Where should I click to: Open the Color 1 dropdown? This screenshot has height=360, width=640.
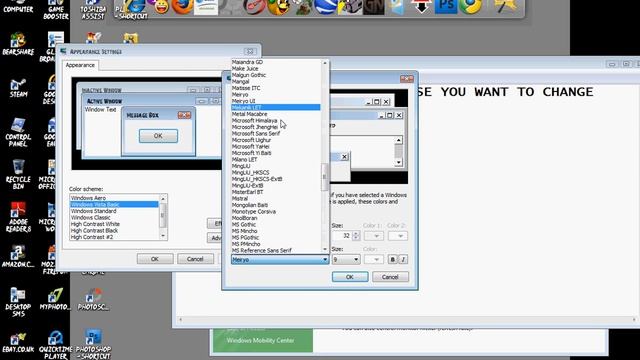pyautogui.click(x=373, y=236)
